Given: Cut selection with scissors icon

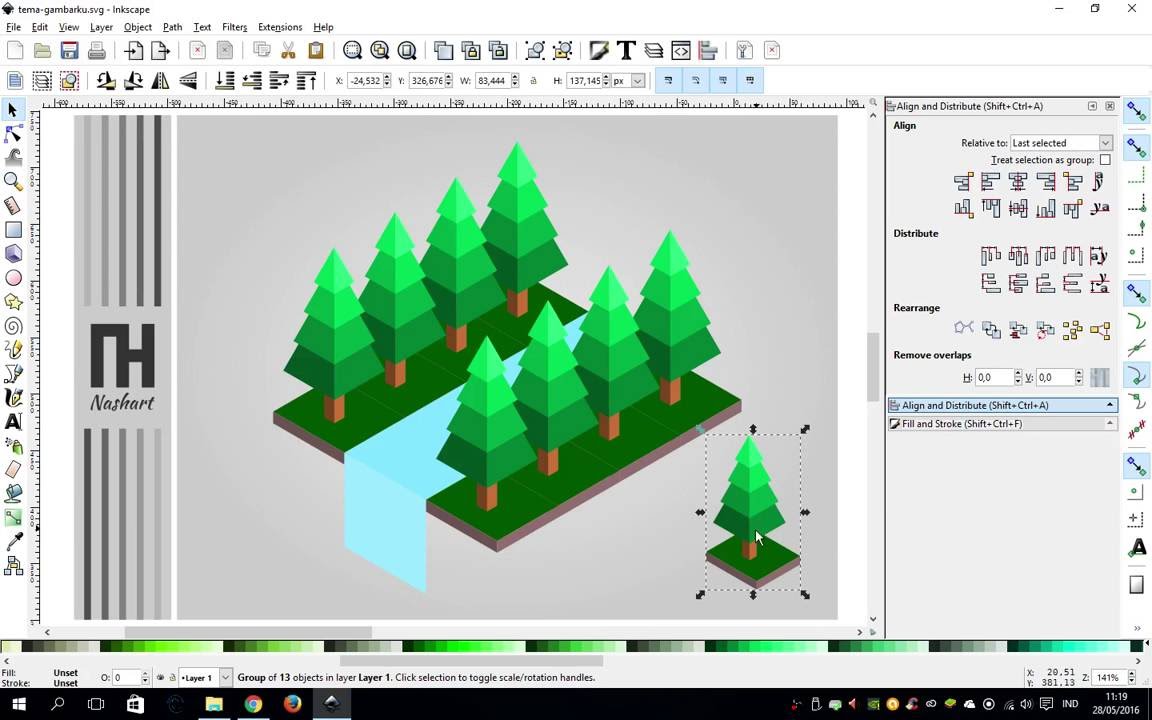Looking at the screenshot, I should (288, 50).
